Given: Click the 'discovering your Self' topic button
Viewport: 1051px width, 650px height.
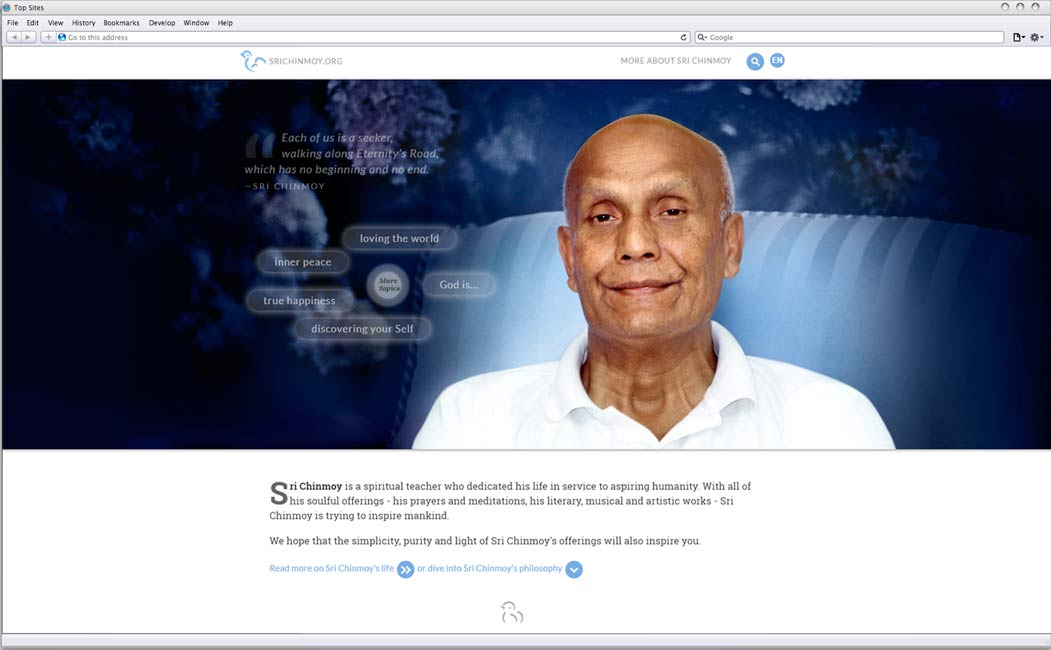Looking at the screenshot, I should coord(363,329).
